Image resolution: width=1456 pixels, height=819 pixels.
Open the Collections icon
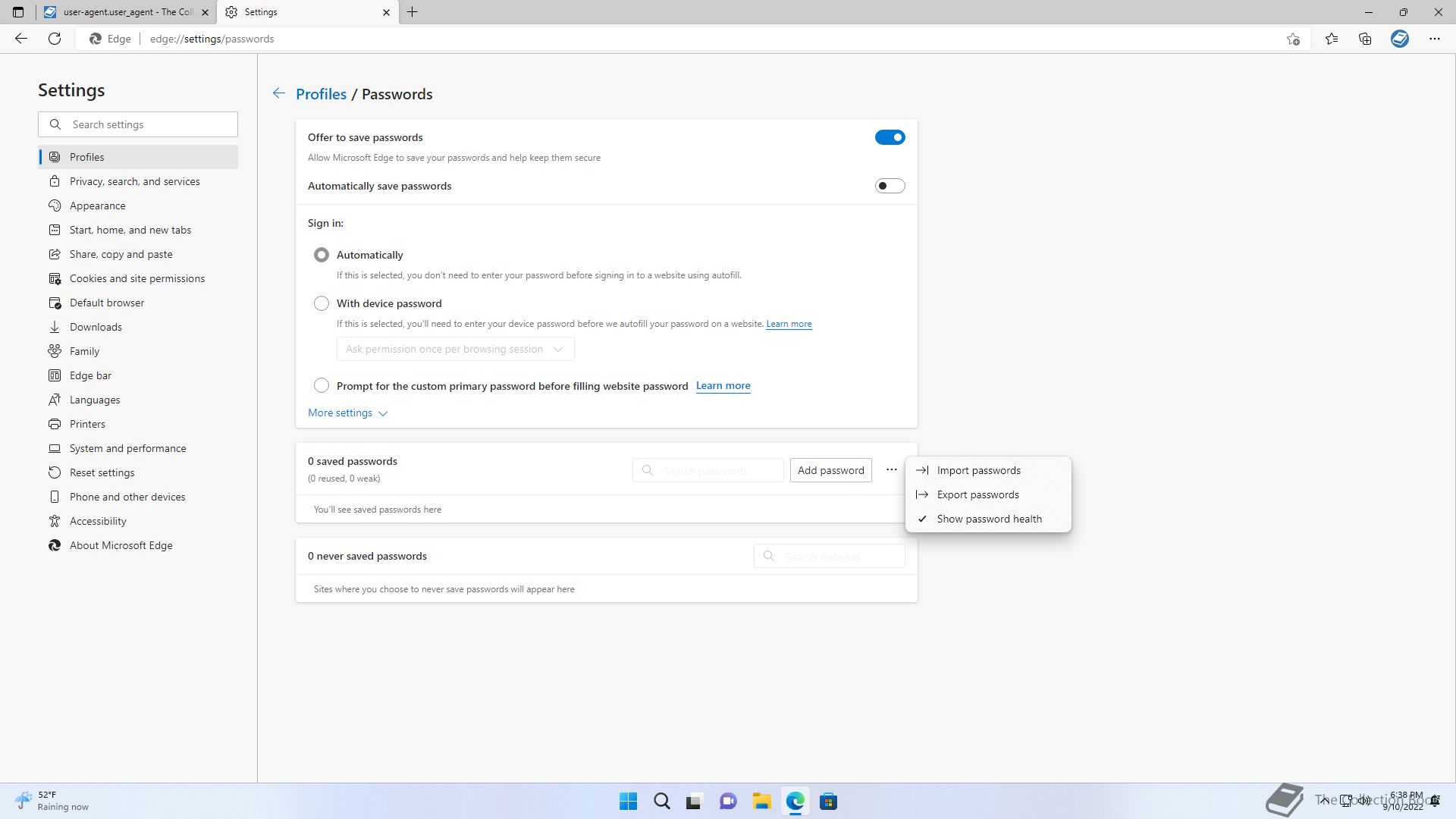coord(1365,39)
